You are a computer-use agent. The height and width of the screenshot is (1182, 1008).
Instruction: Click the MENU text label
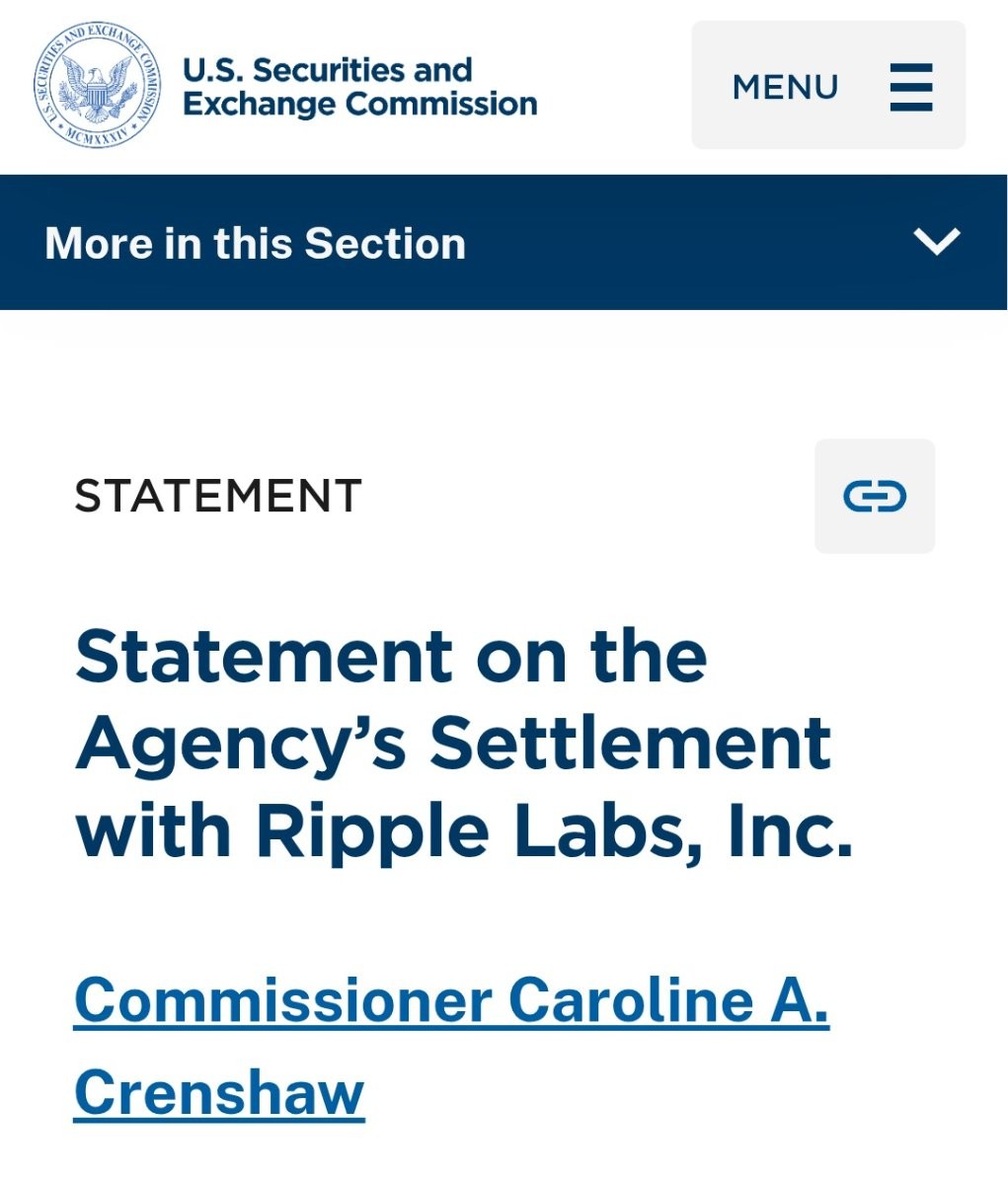(785, 87)
